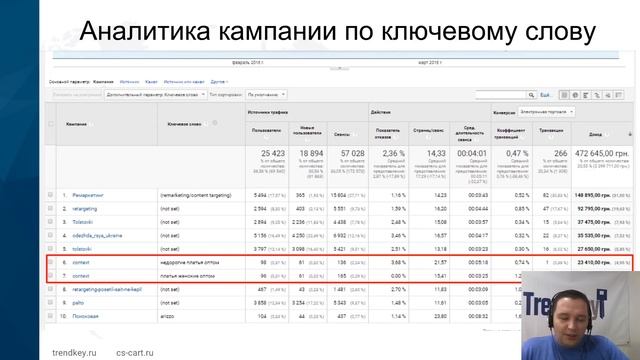
Task: Click in the table search input field
Action: pyautogui.click(x=501, y=95)
